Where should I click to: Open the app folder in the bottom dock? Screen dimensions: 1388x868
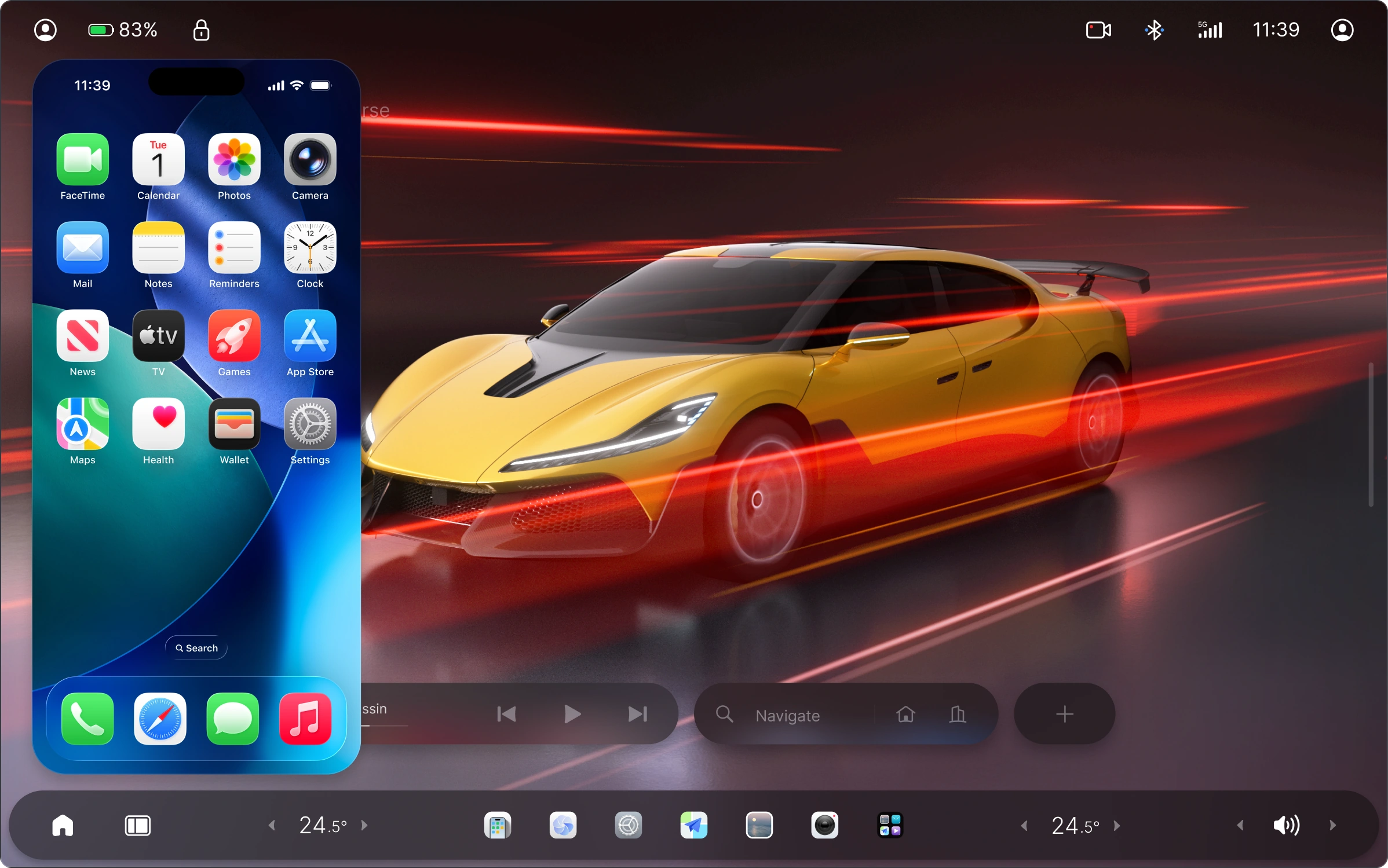pyautogui.click(x=890, y=825)
